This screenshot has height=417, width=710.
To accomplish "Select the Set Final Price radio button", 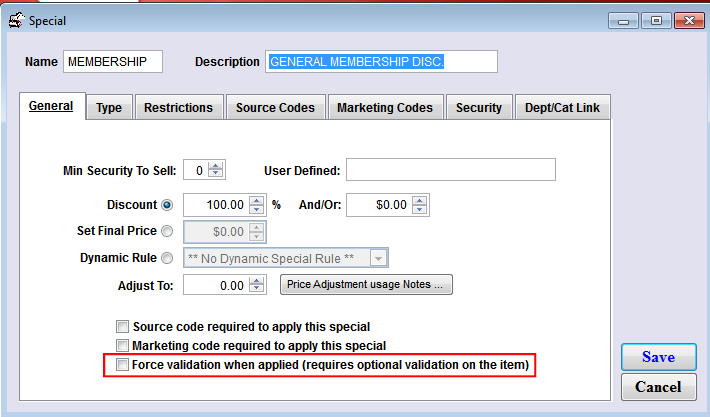I will point(167,231).
